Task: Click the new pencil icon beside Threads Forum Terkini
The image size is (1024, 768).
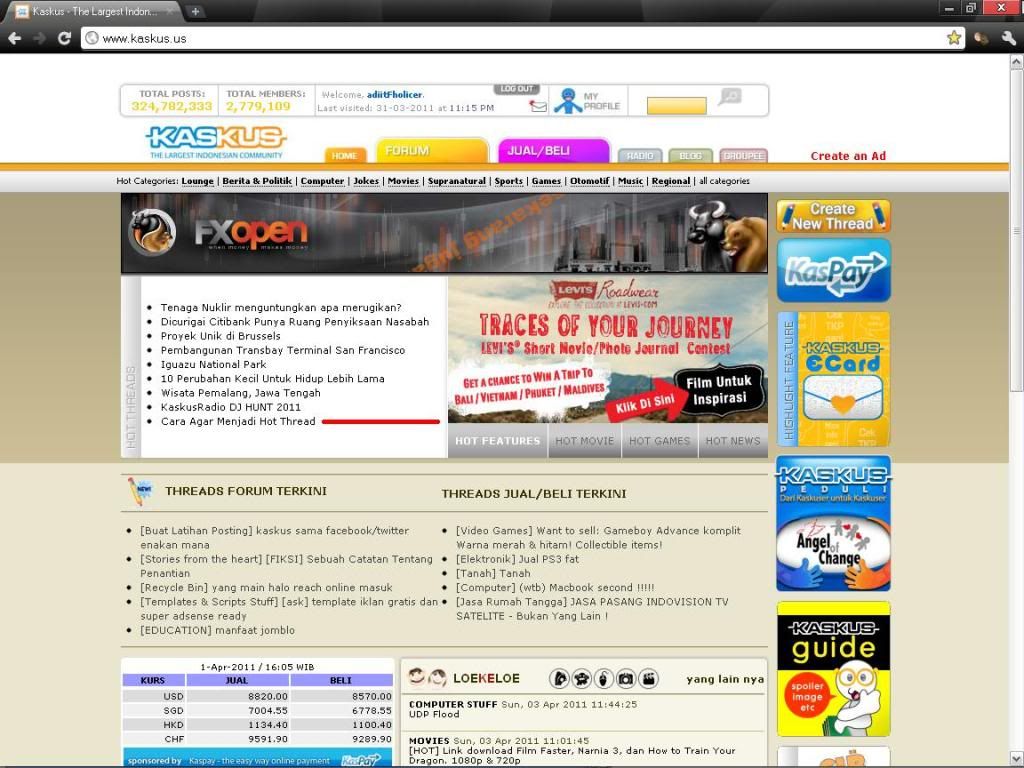Action: pyautogui.click(x=139, y=492)
